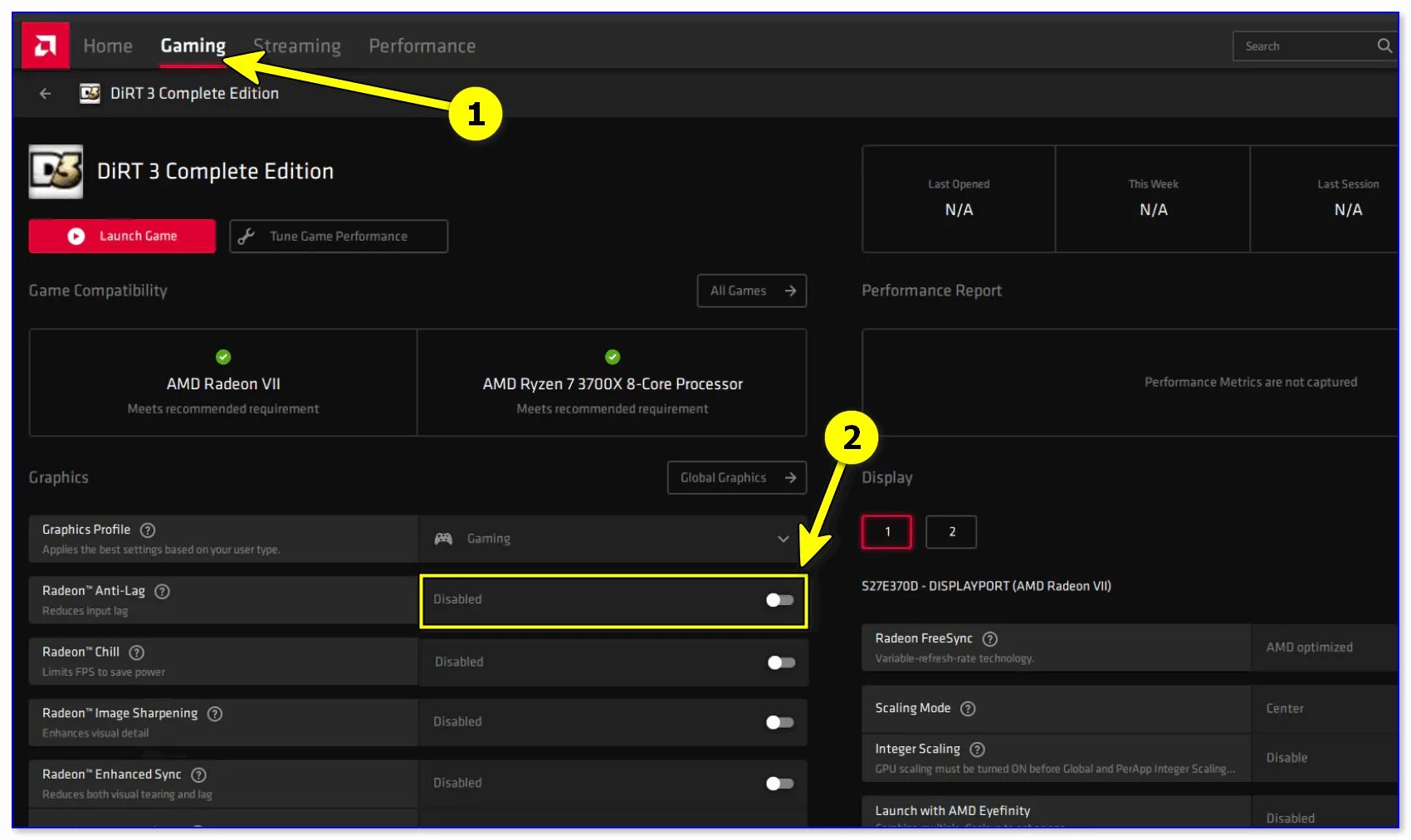
Task: Open help for Radeon FreeSync
Action: 990,639
